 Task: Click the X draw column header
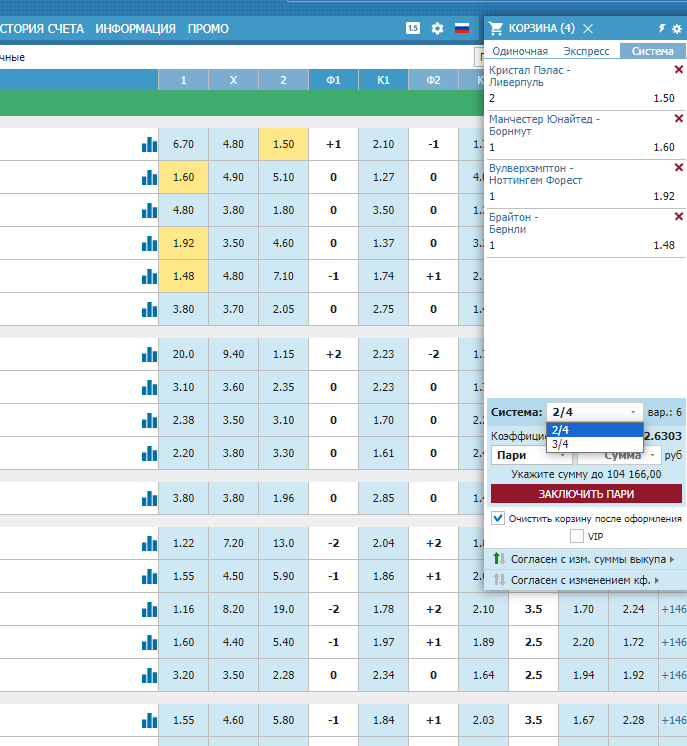[x=233, y=80]
